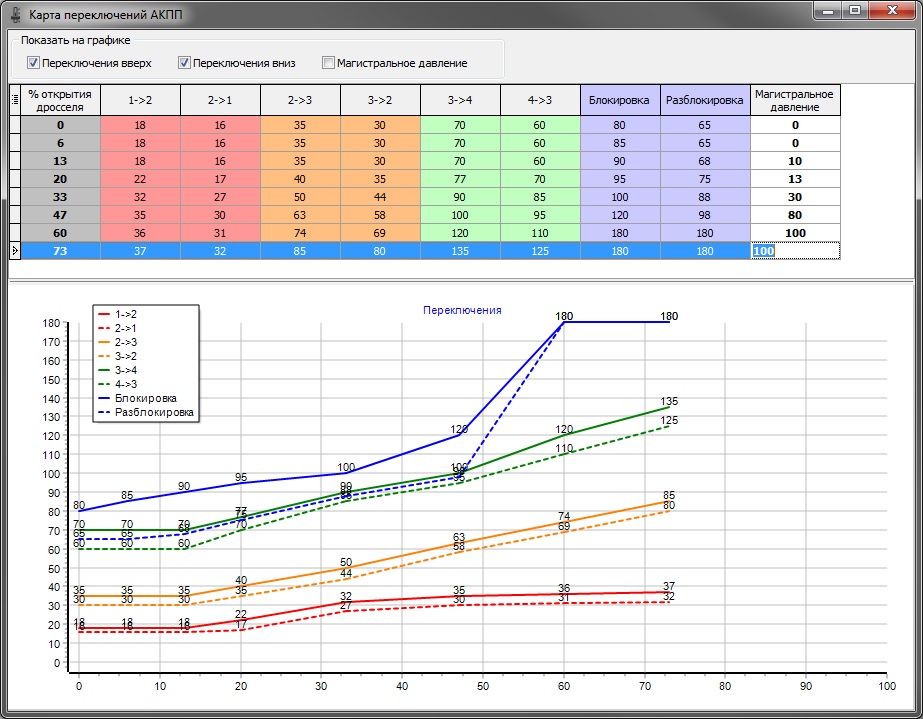Select throttle cell 13 in first column
Image resolution: width=923 pixels, height=719 pixels.
coord(61,161)
